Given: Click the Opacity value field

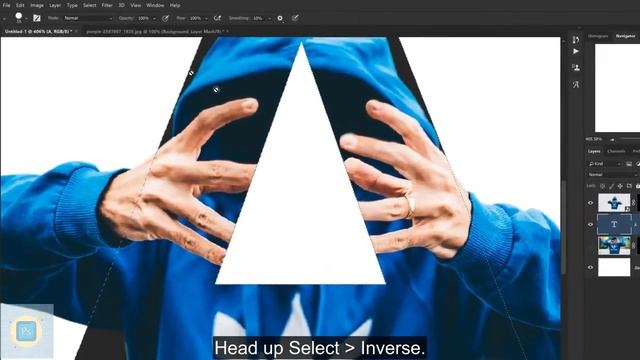Looking at the screenshot, I should pyautogui.click(x=144, y=18).
